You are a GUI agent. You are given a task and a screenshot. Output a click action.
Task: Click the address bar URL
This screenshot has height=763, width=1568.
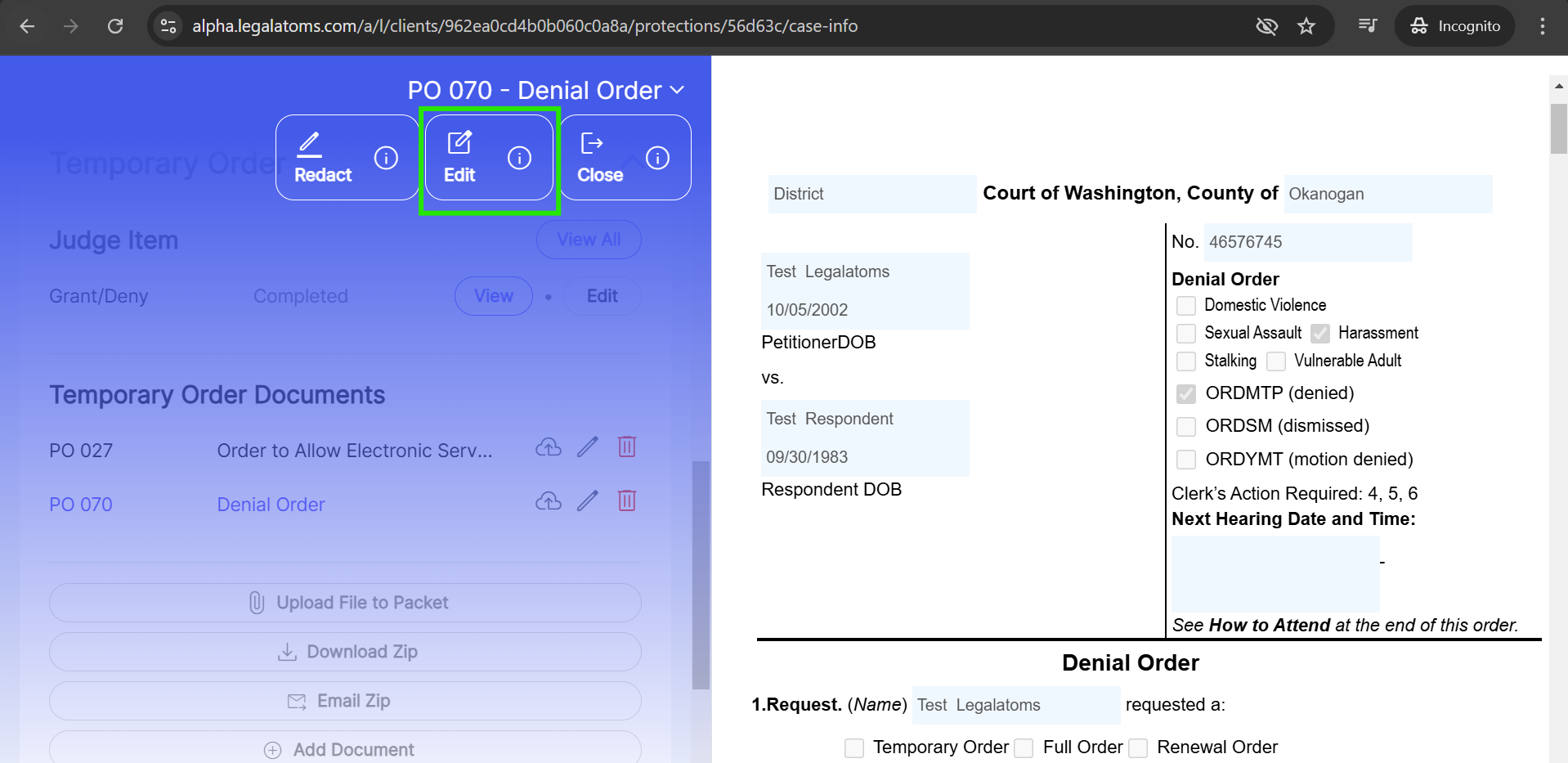pyautogui.click(x=525, y=26)
